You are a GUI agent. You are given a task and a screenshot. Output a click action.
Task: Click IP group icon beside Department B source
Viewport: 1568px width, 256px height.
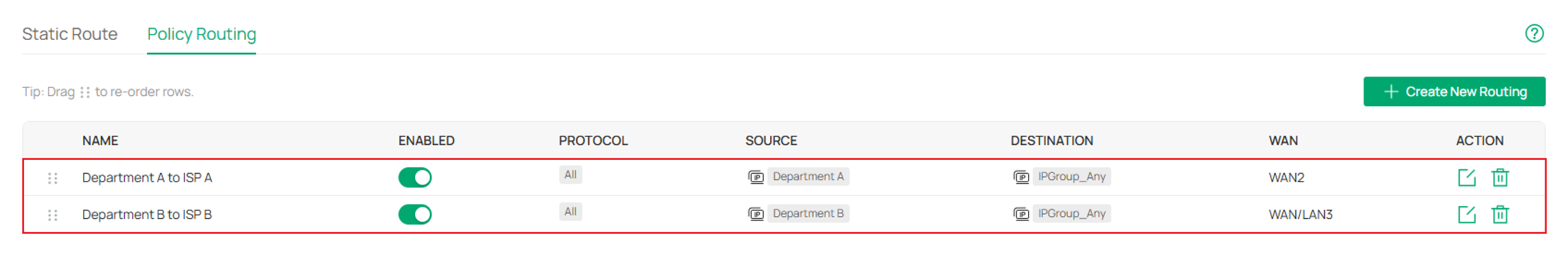756,214
